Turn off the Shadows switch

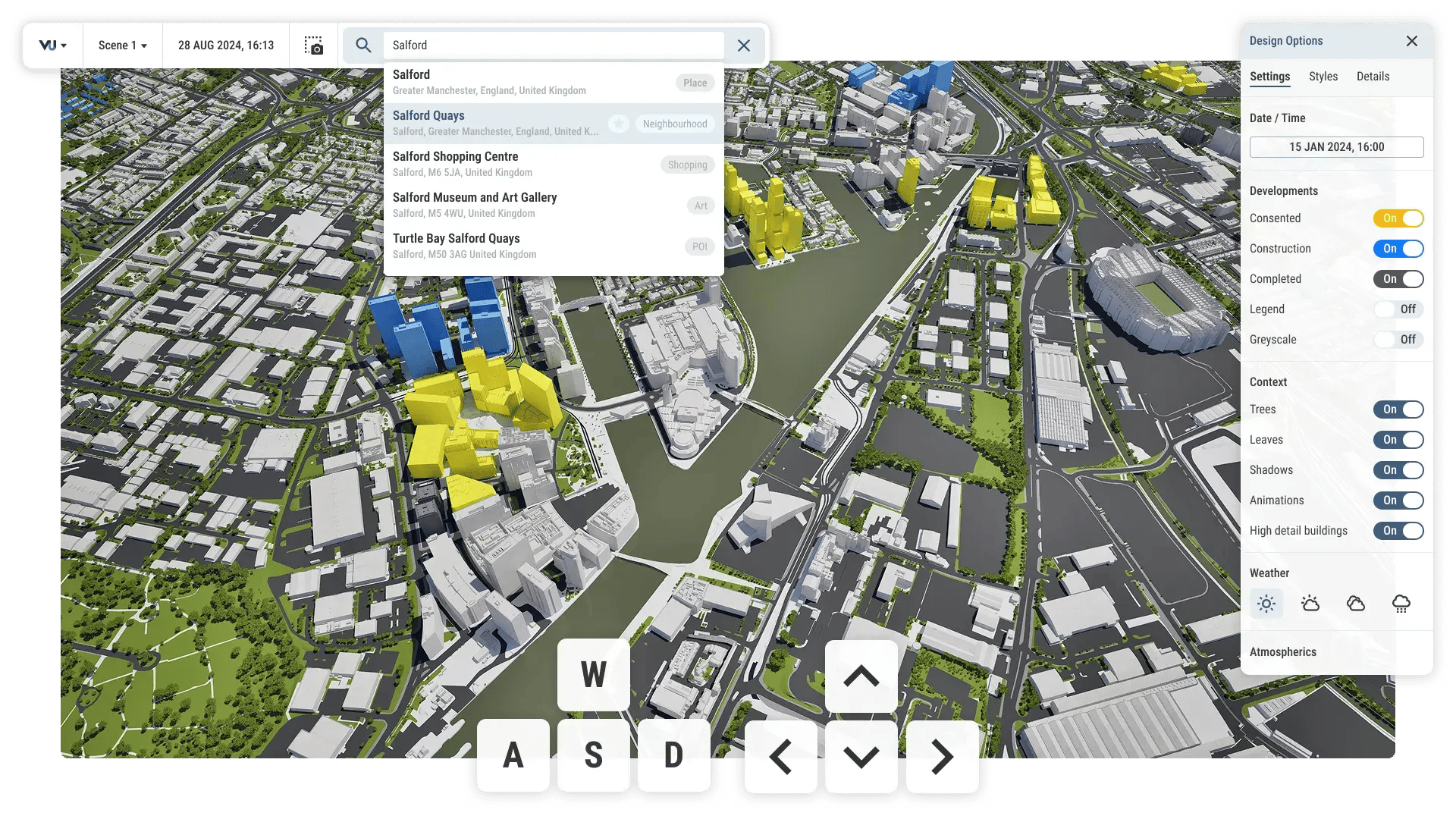(1398, 470)
